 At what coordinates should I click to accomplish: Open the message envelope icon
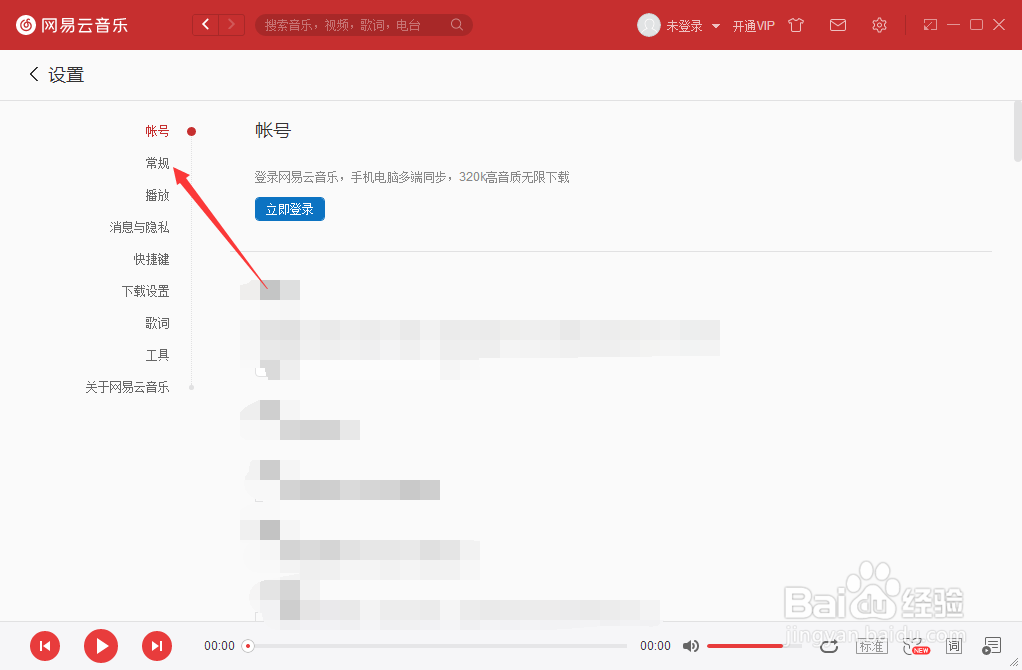pyautogui.click(x=838, y=25)
